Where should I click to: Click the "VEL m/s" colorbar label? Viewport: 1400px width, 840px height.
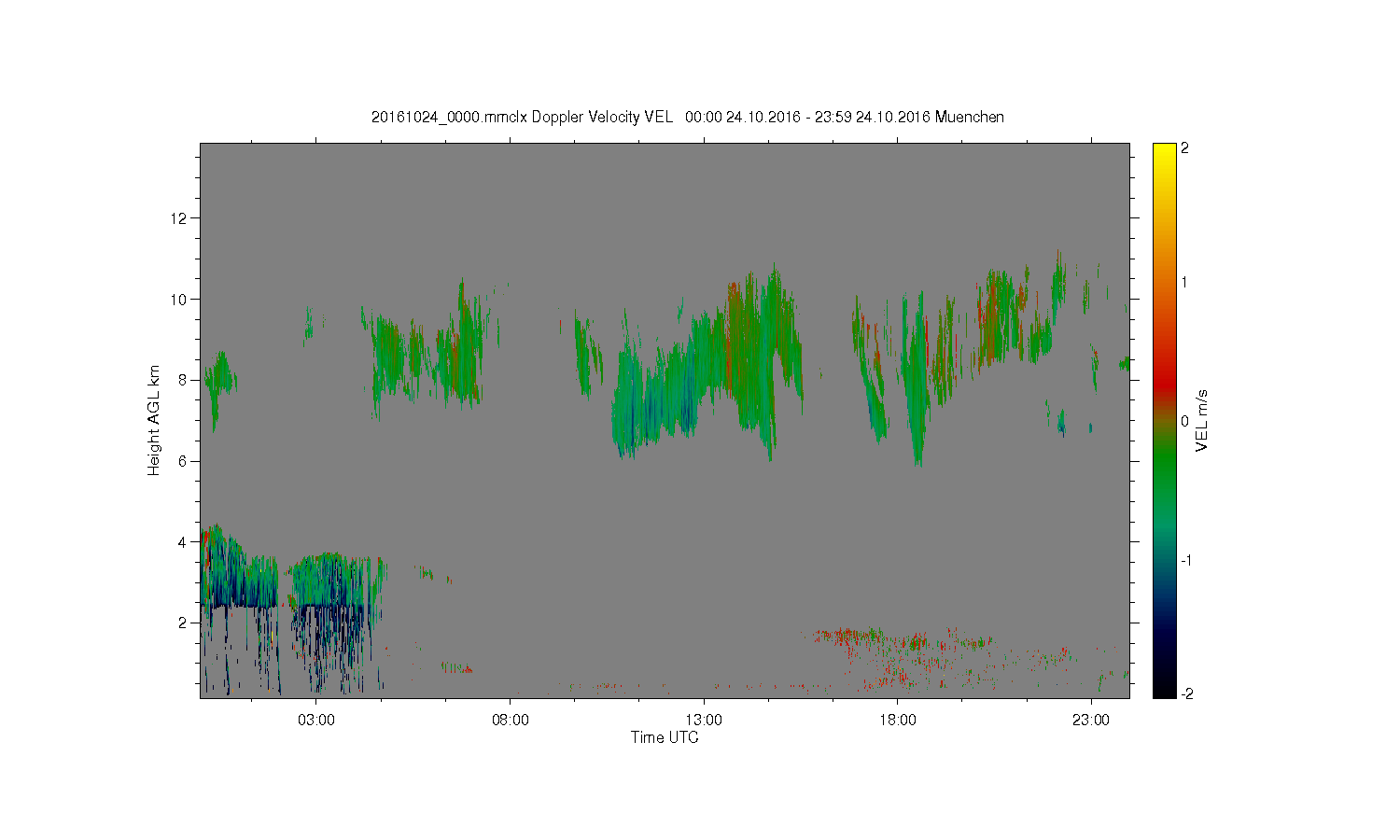coord(1202,421)
